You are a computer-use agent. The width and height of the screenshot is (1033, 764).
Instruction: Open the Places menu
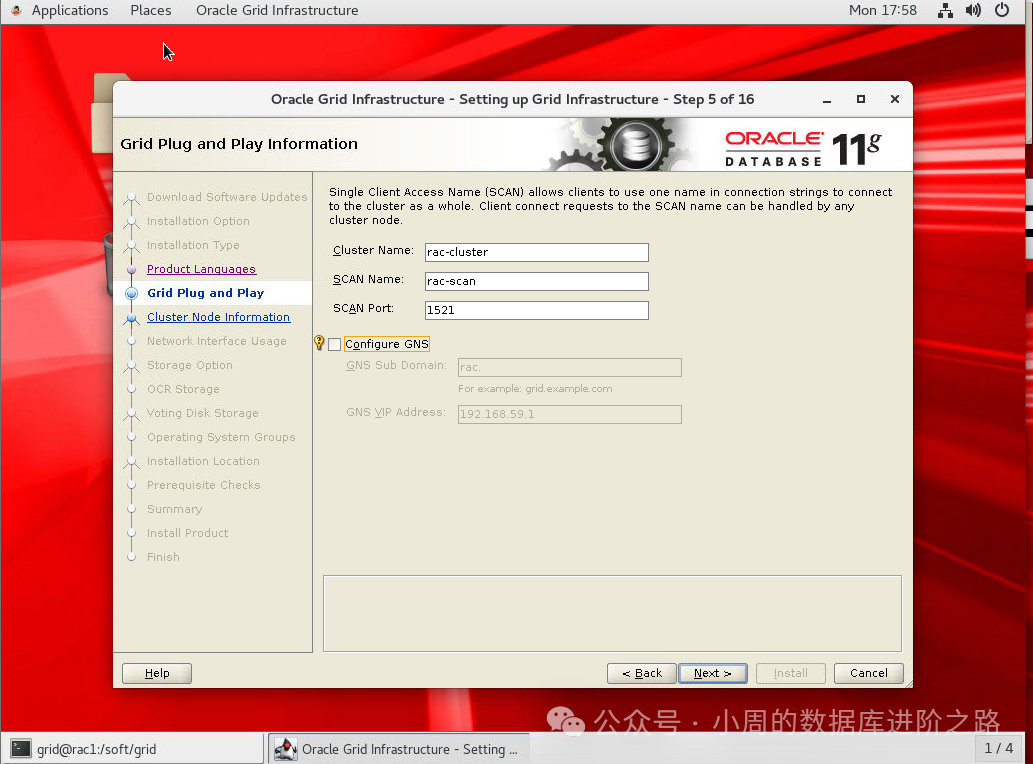[x=151, y=11]
